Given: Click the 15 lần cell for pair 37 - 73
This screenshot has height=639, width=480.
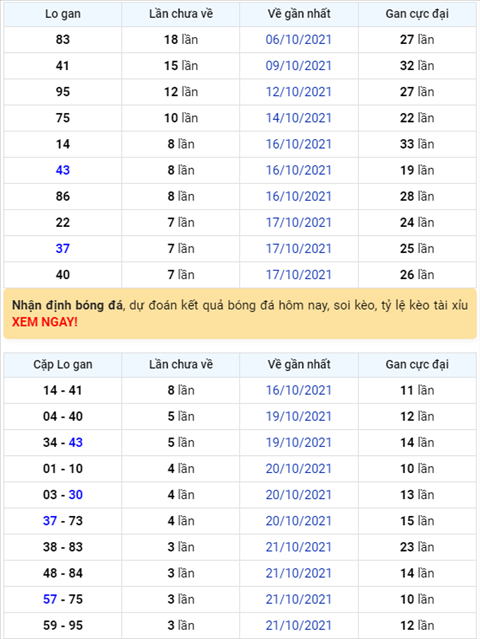Looking at the screenshot, I should (417, 520).
